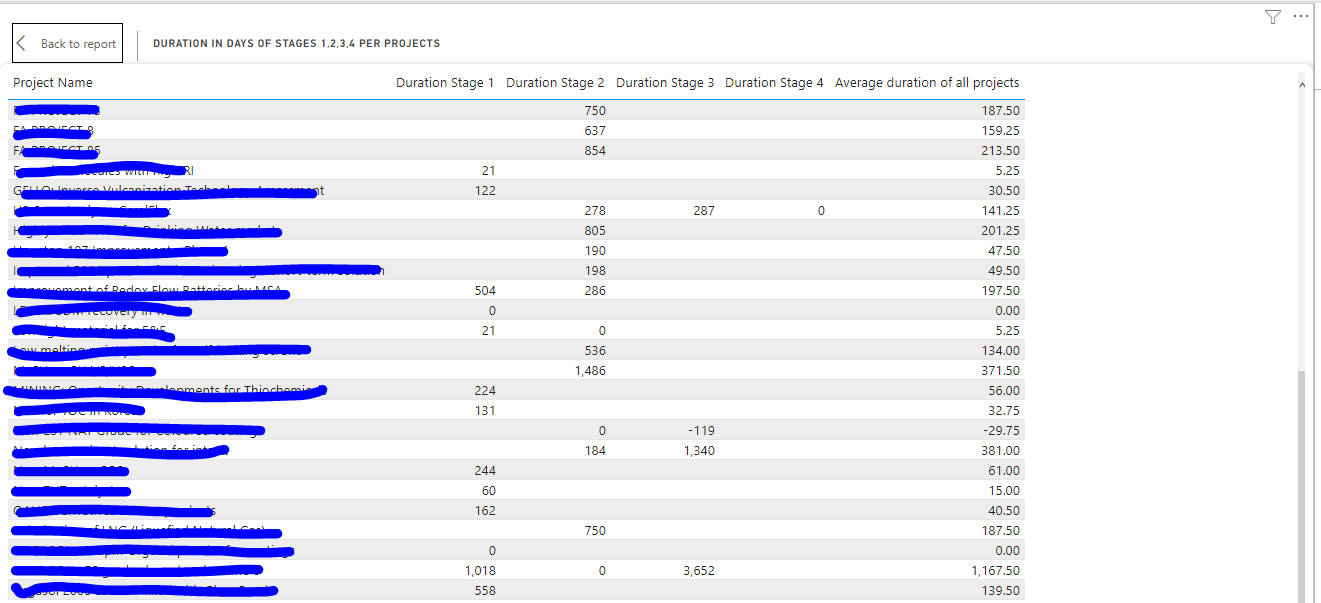
Task: Select the Stage 1 cell showing 131
Action: click(485, 411)
